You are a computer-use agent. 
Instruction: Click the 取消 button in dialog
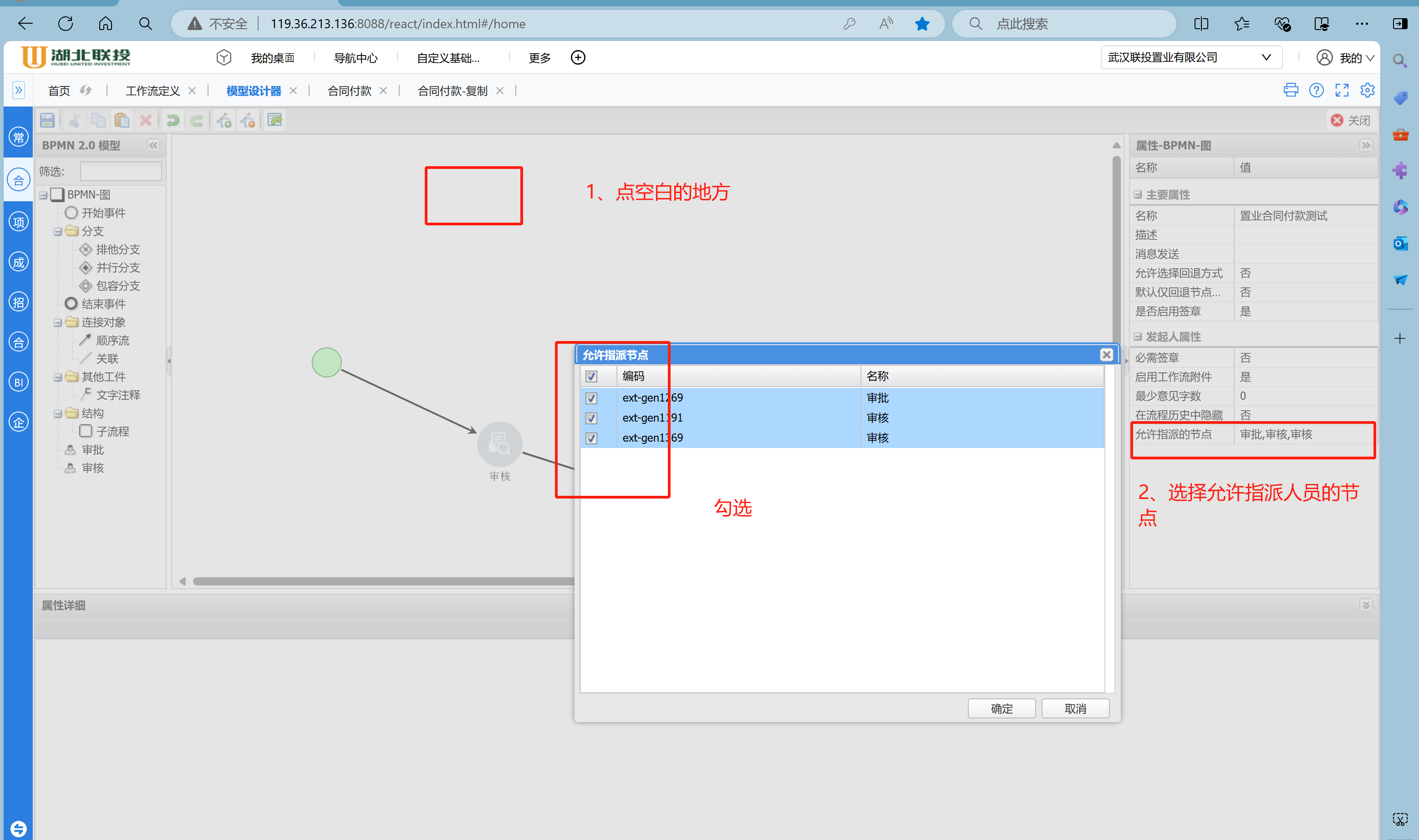click(1075, 708)
